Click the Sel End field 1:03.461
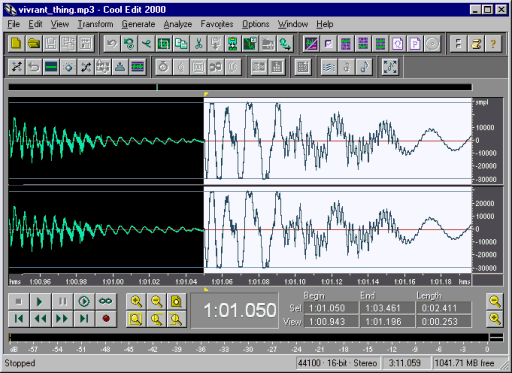512x373 pixels. coord(388,308)
